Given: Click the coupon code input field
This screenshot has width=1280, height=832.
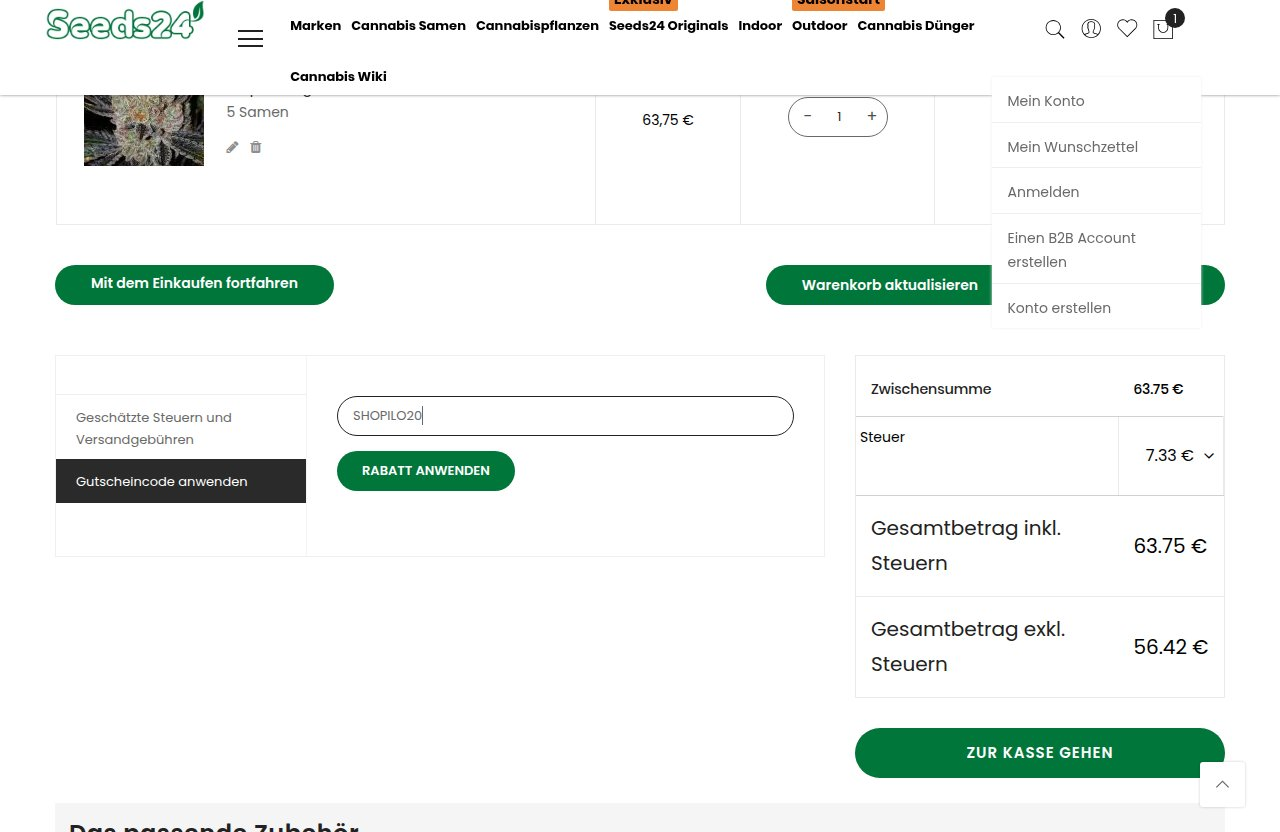Looking at the screenshot, I should click(565, 416).
